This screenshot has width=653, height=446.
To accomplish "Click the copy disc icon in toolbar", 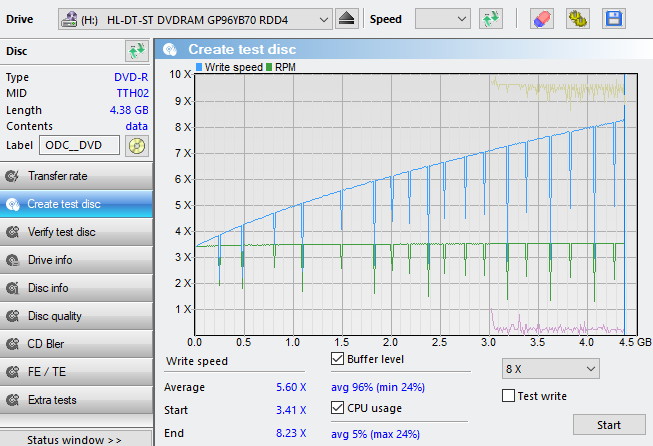I will tap(577, 19).
